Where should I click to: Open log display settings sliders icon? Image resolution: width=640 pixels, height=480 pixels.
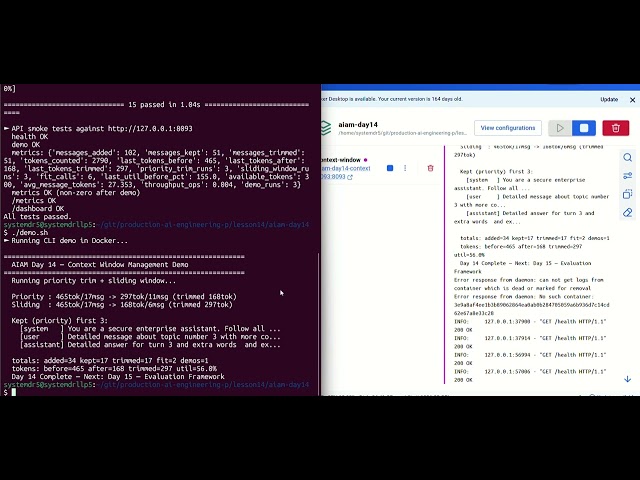627,176
